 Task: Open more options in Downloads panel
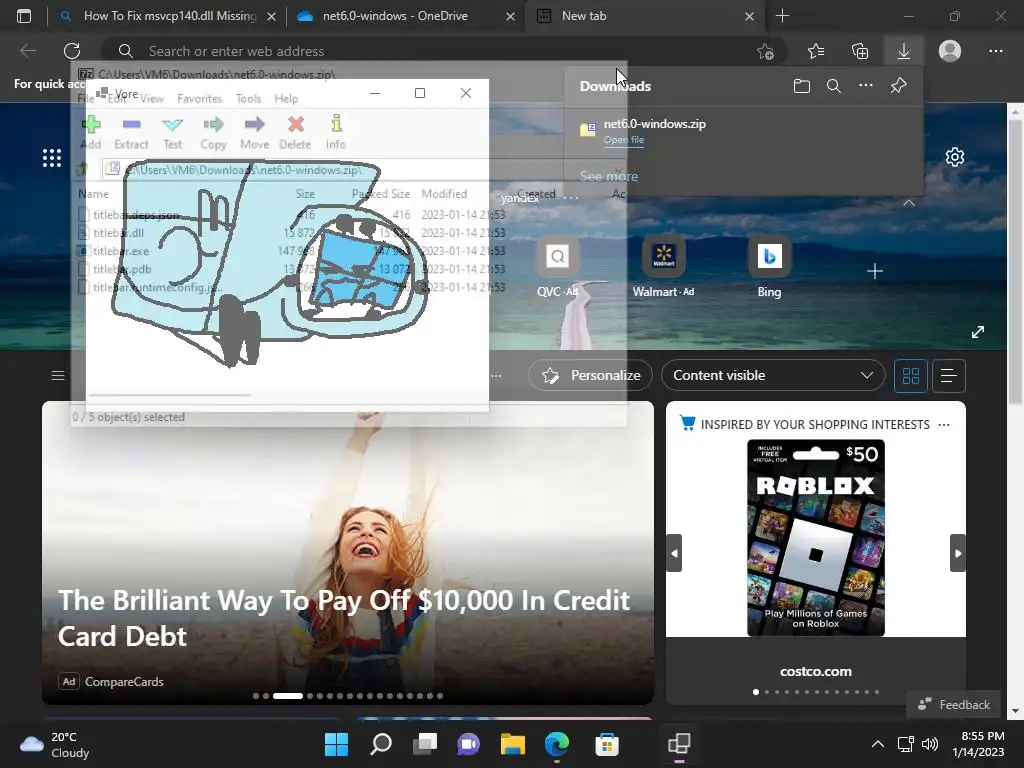click(865, 86)
